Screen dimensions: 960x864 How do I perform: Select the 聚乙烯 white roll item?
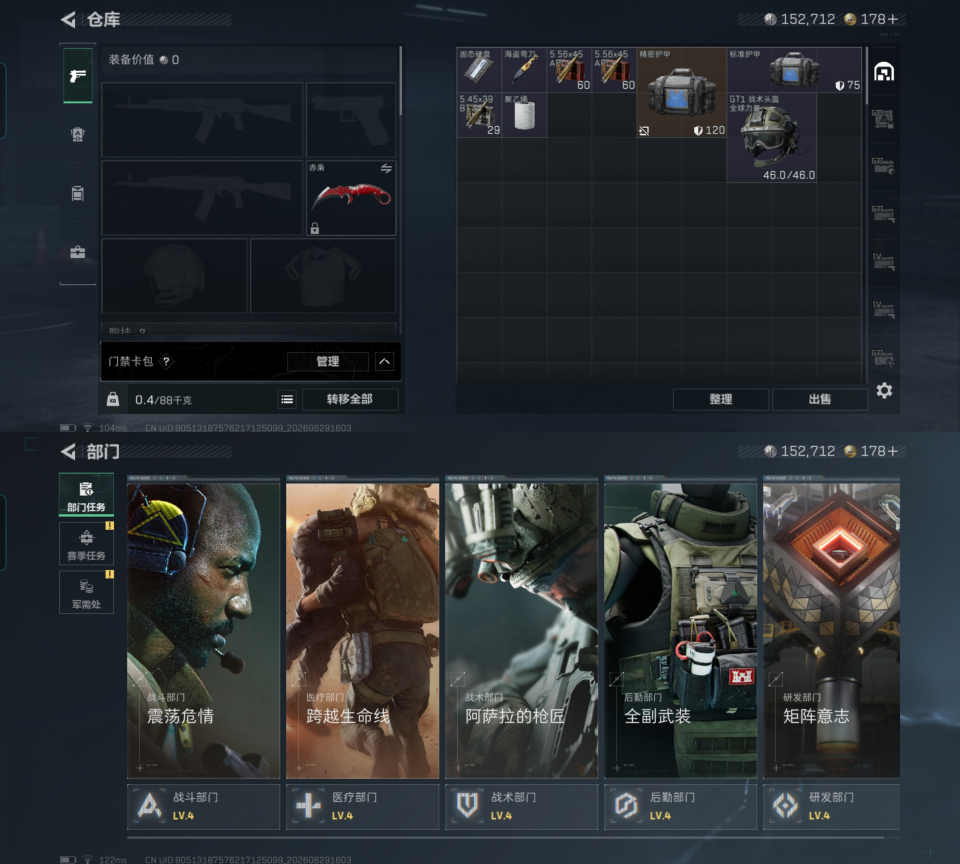(524, 115)
